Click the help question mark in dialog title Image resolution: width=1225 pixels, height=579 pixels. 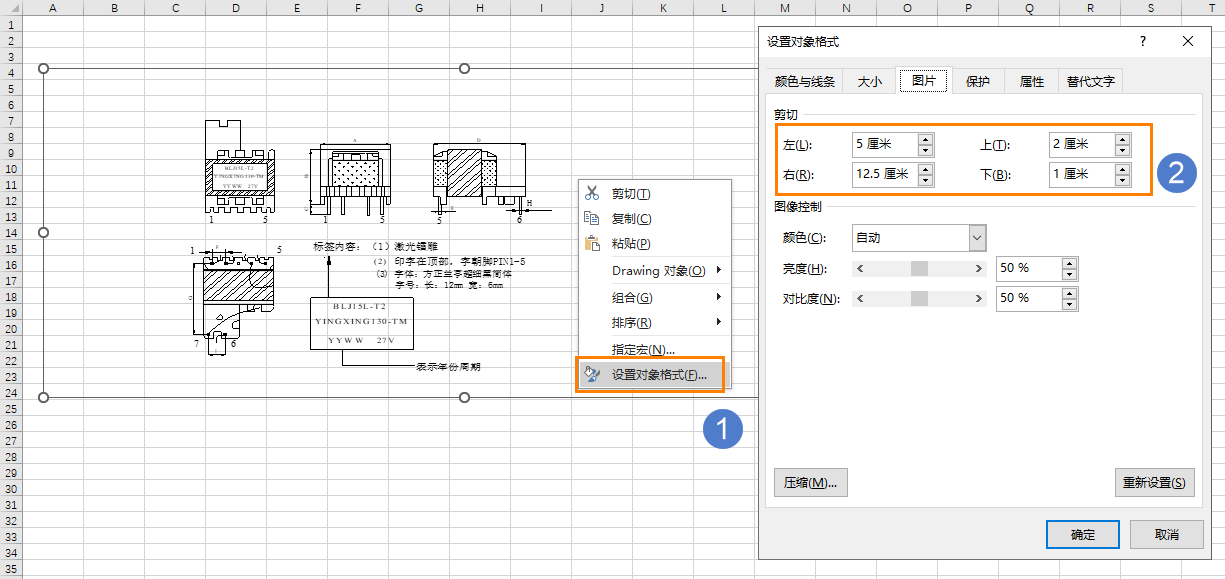(1142, 41)
